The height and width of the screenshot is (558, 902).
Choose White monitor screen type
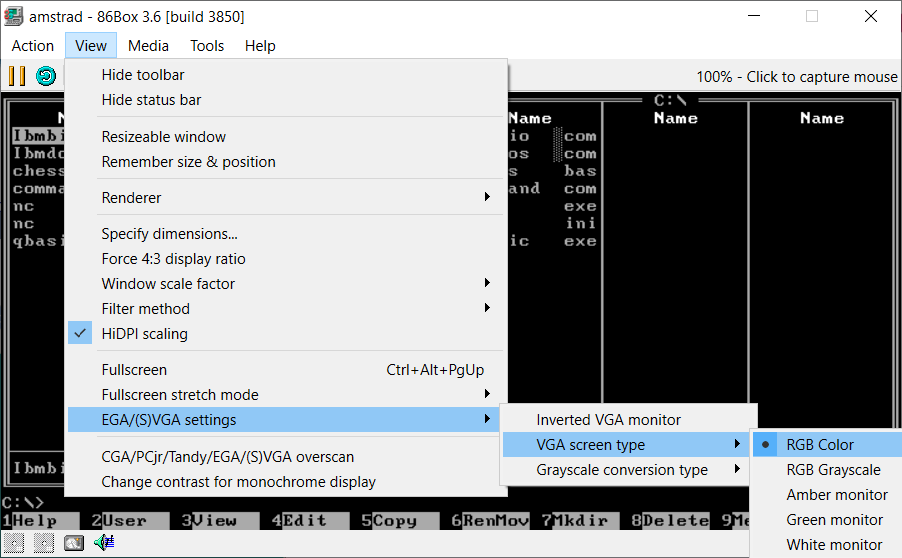click(x=827, y=545)
